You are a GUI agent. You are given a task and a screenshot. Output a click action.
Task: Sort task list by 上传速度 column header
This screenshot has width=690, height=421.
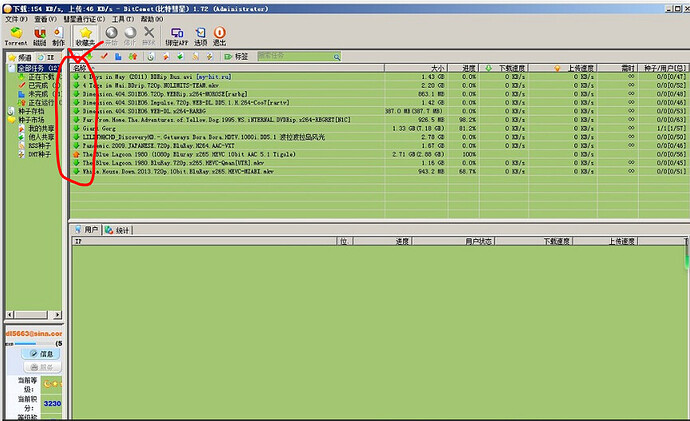pos(563,68)
